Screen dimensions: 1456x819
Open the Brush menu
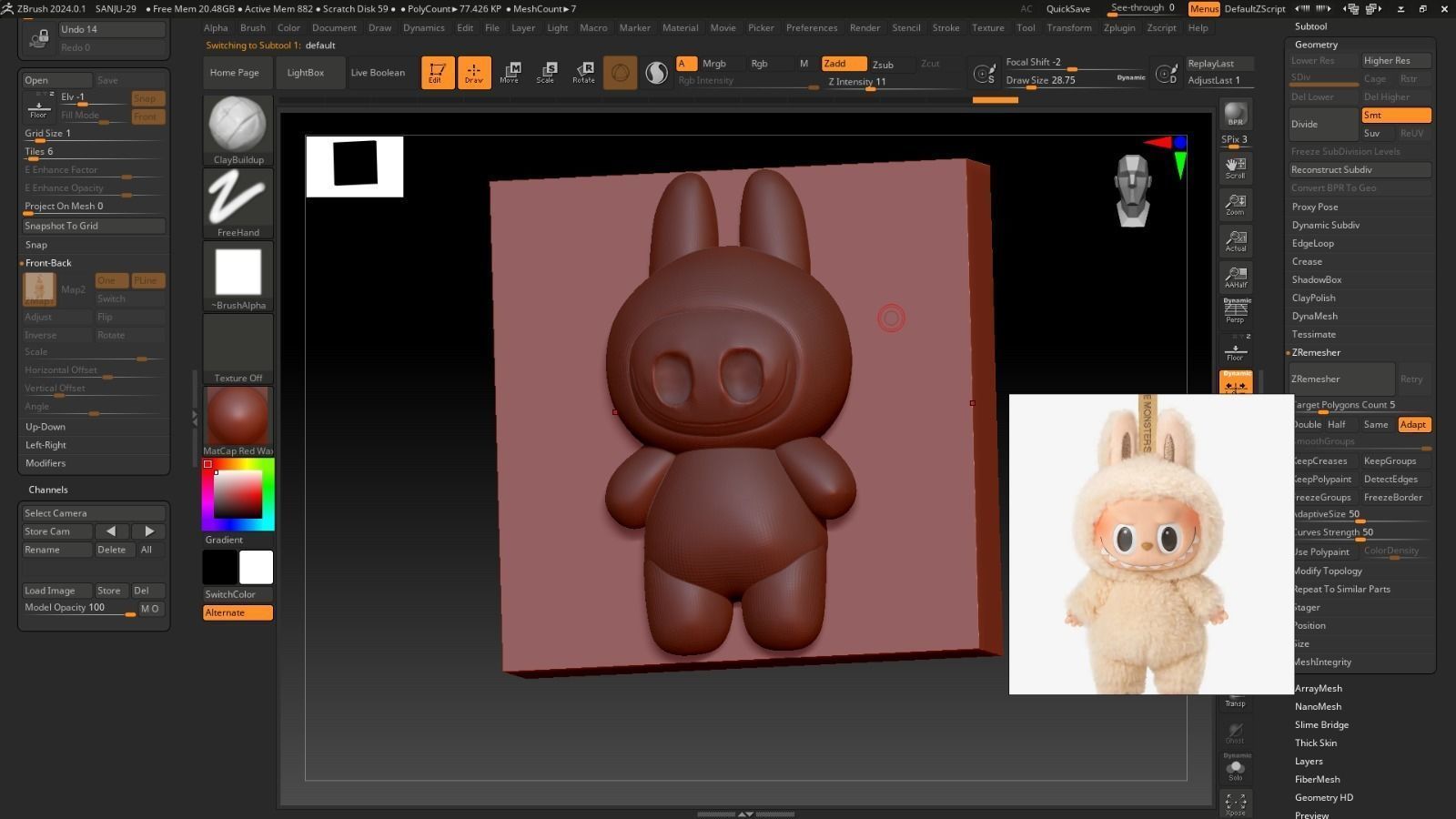(x=253, y=28)
